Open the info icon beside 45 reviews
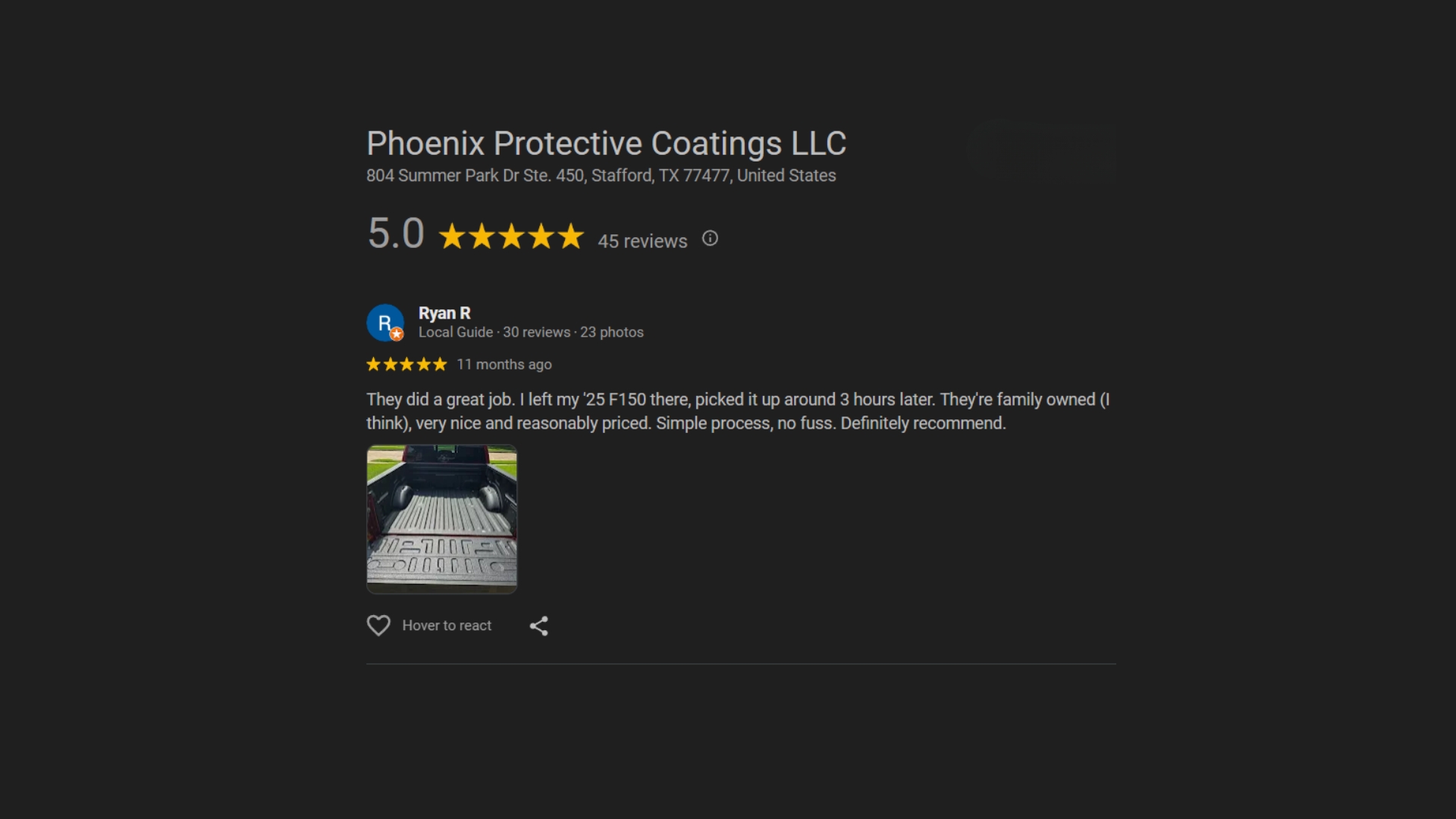The height and width of the screenshot is (819, 1456). click(710, 239)
